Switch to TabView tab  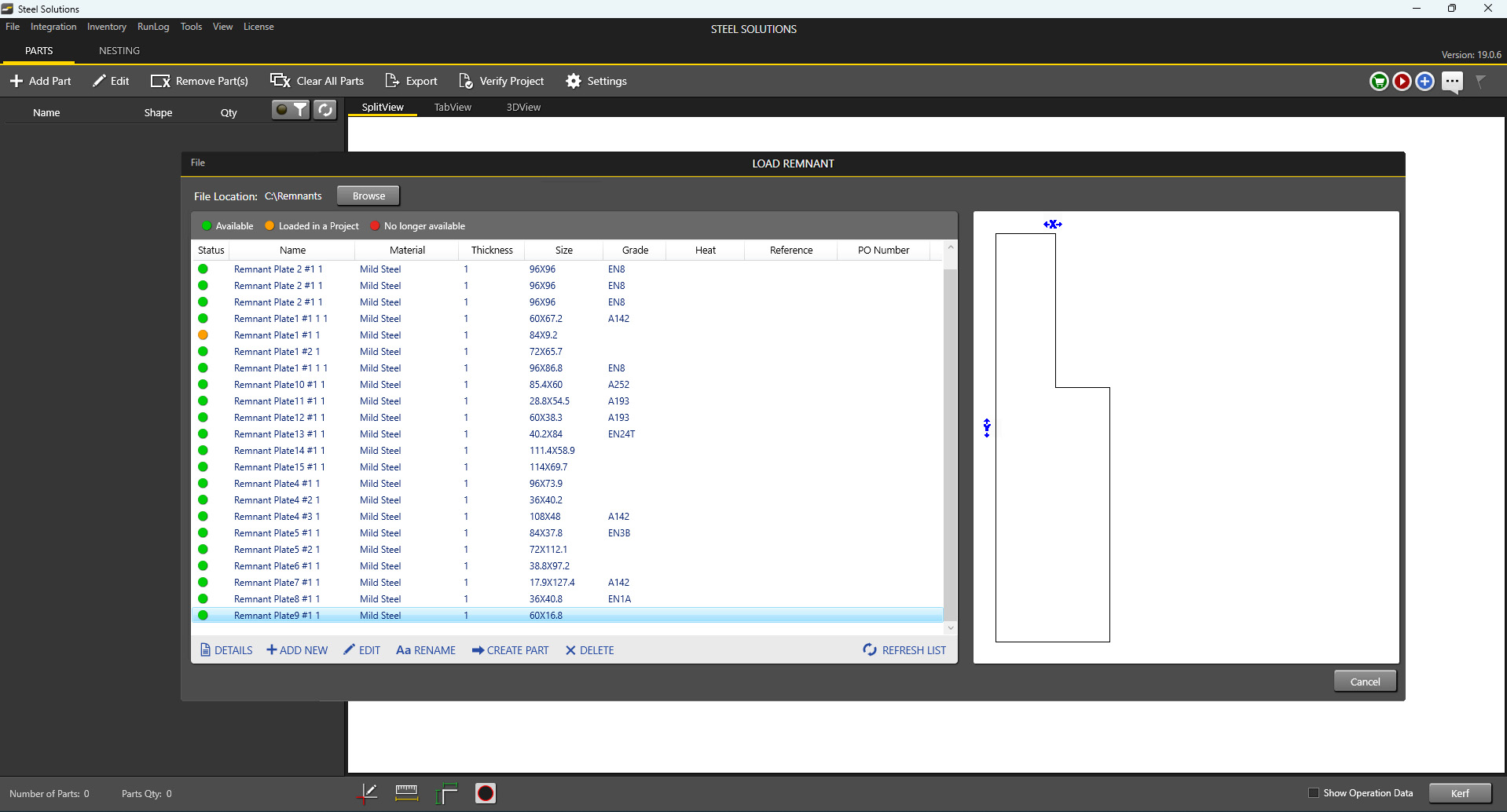tap(453, 107)
